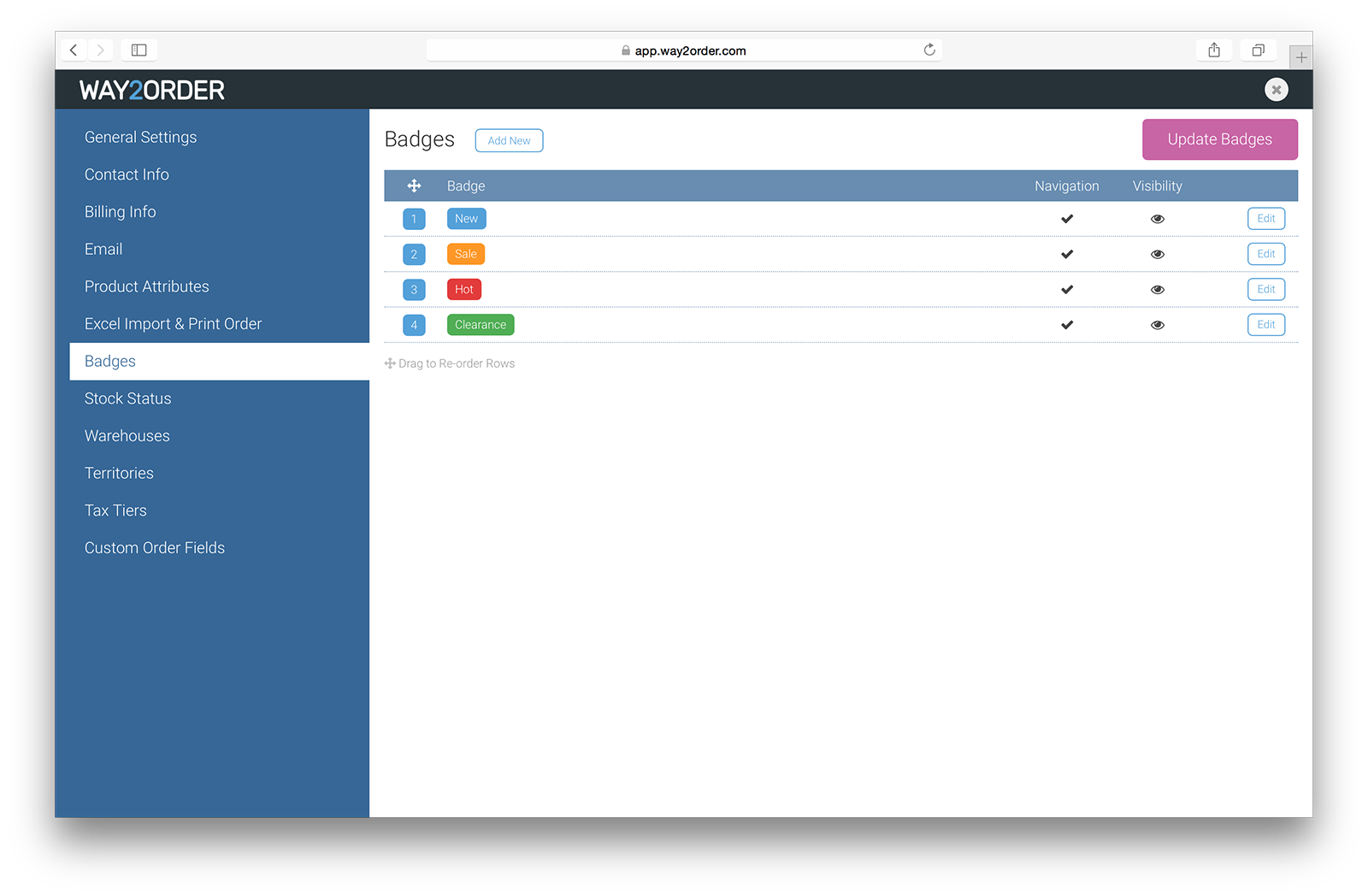Click the Badge column header
Screen dimensions: 1368x896
466,186
